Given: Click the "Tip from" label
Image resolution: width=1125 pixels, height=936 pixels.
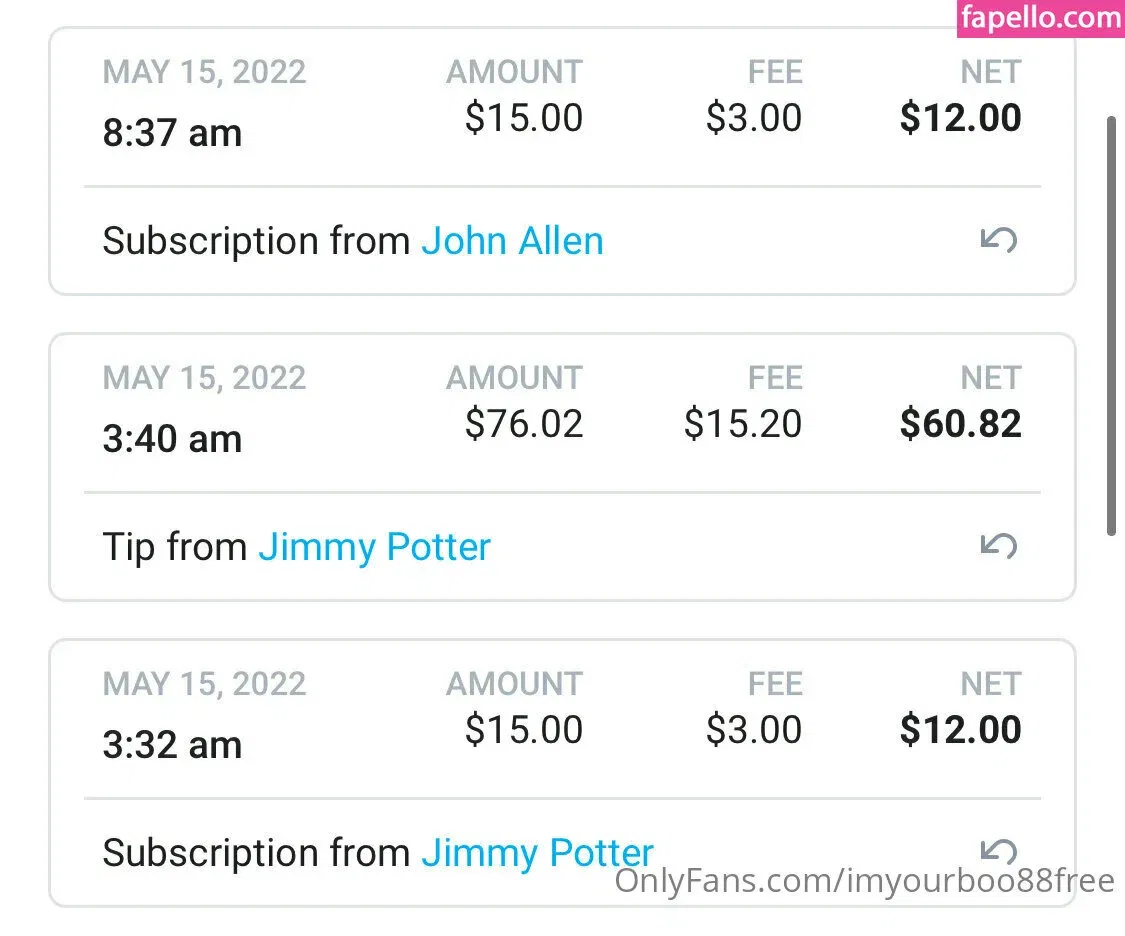Looking at the screenshot, I should pyautogui.click(x=174, y=547).
